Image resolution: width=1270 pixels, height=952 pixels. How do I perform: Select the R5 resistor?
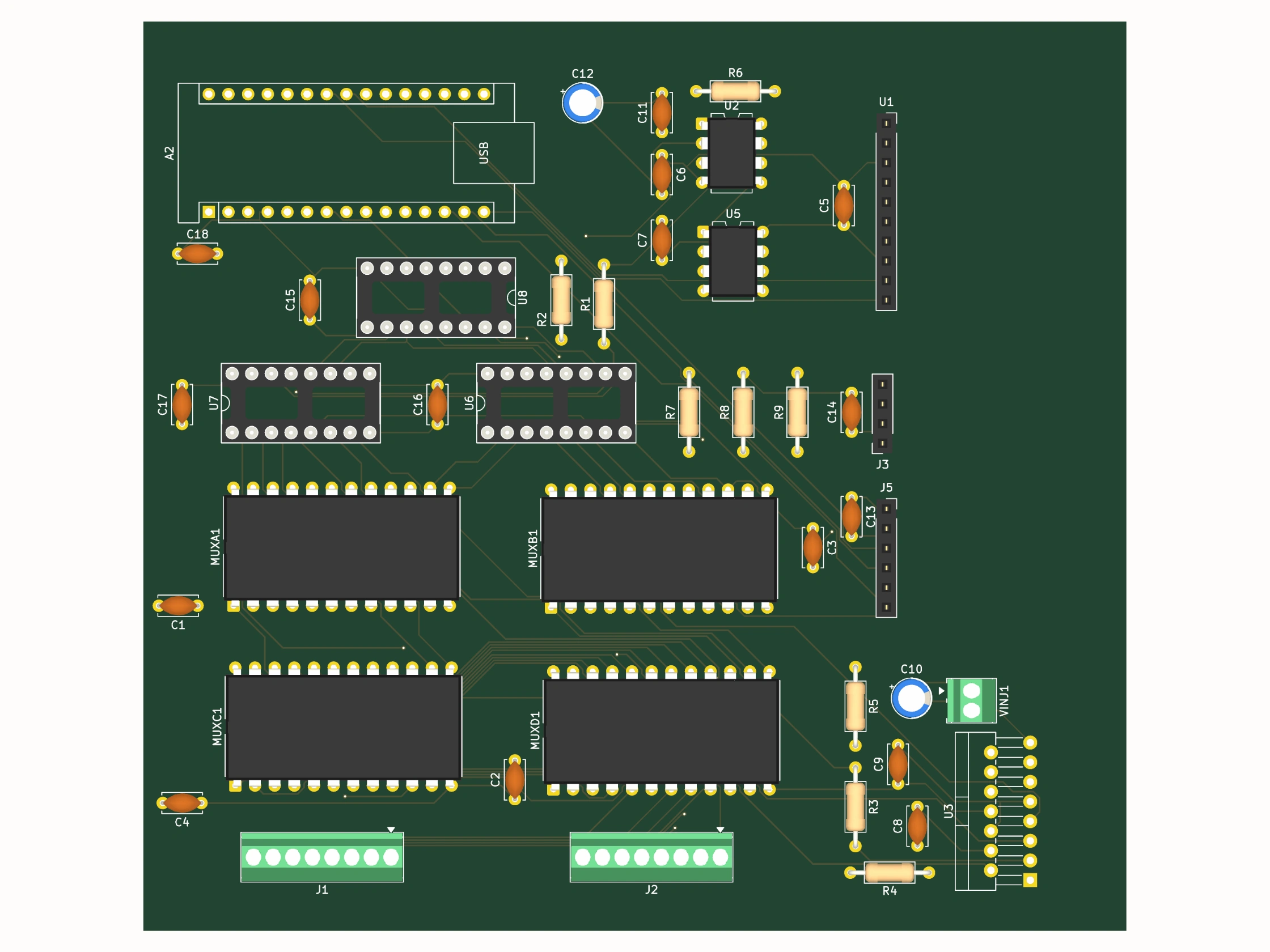[x=855, y=707]
